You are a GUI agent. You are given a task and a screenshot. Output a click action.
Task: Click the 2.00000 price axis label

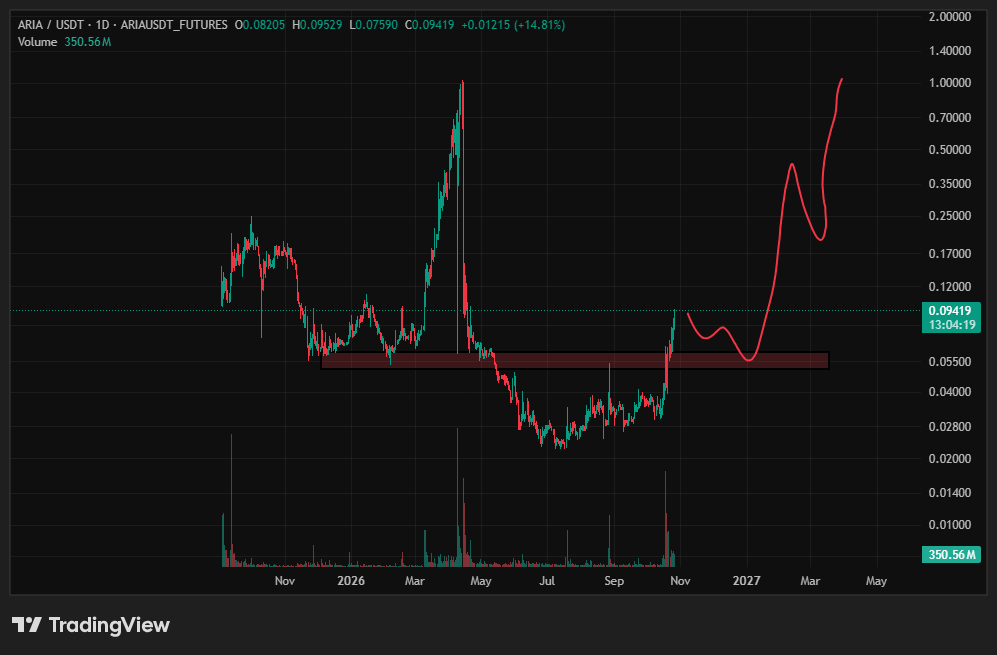tap(950, 17)
